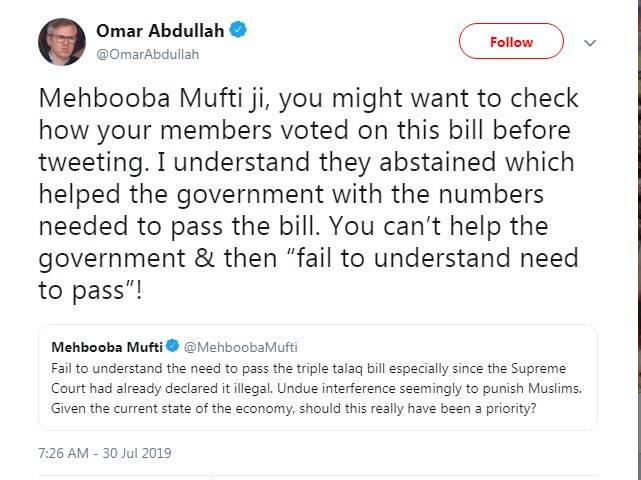
Task: Open Omar Abdullah's profile picture
Action: (x=62, y=42)
